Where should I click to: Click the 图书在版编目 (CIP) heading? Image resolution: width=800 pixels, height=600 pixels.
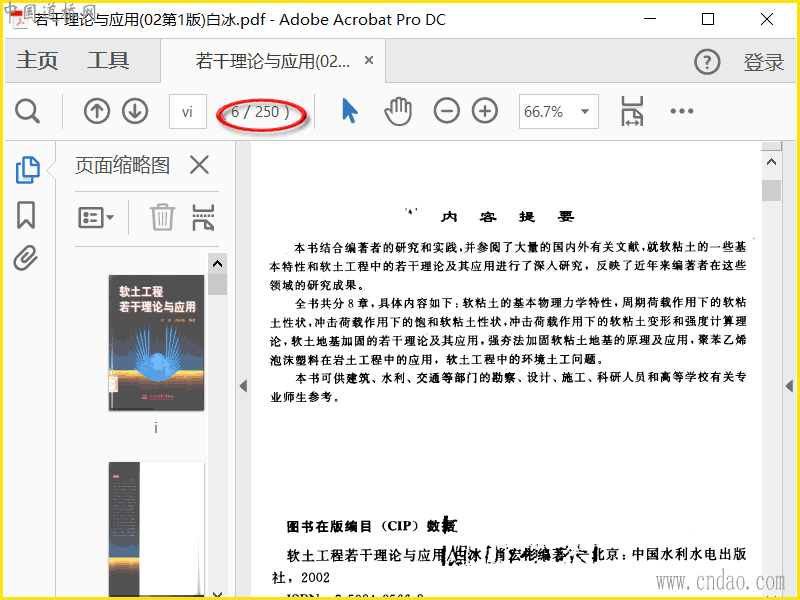point(372,526)
